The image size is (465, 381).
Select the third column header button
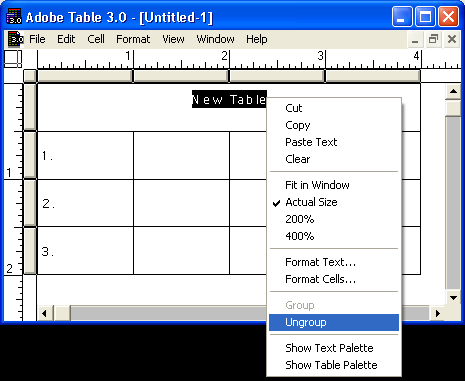[277, 76]
